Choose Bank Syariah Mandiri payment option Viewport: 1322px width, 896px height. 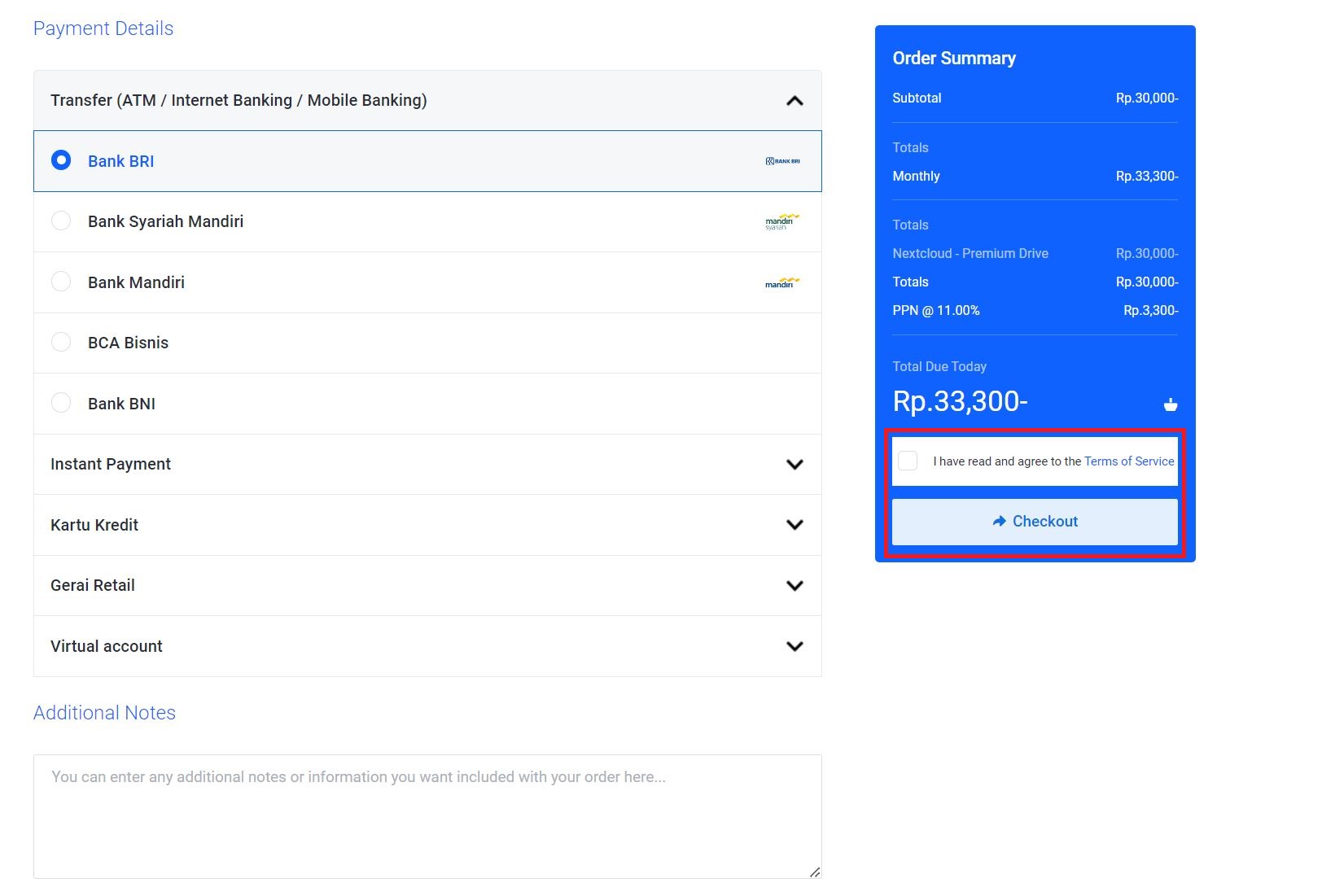[61, 221]
